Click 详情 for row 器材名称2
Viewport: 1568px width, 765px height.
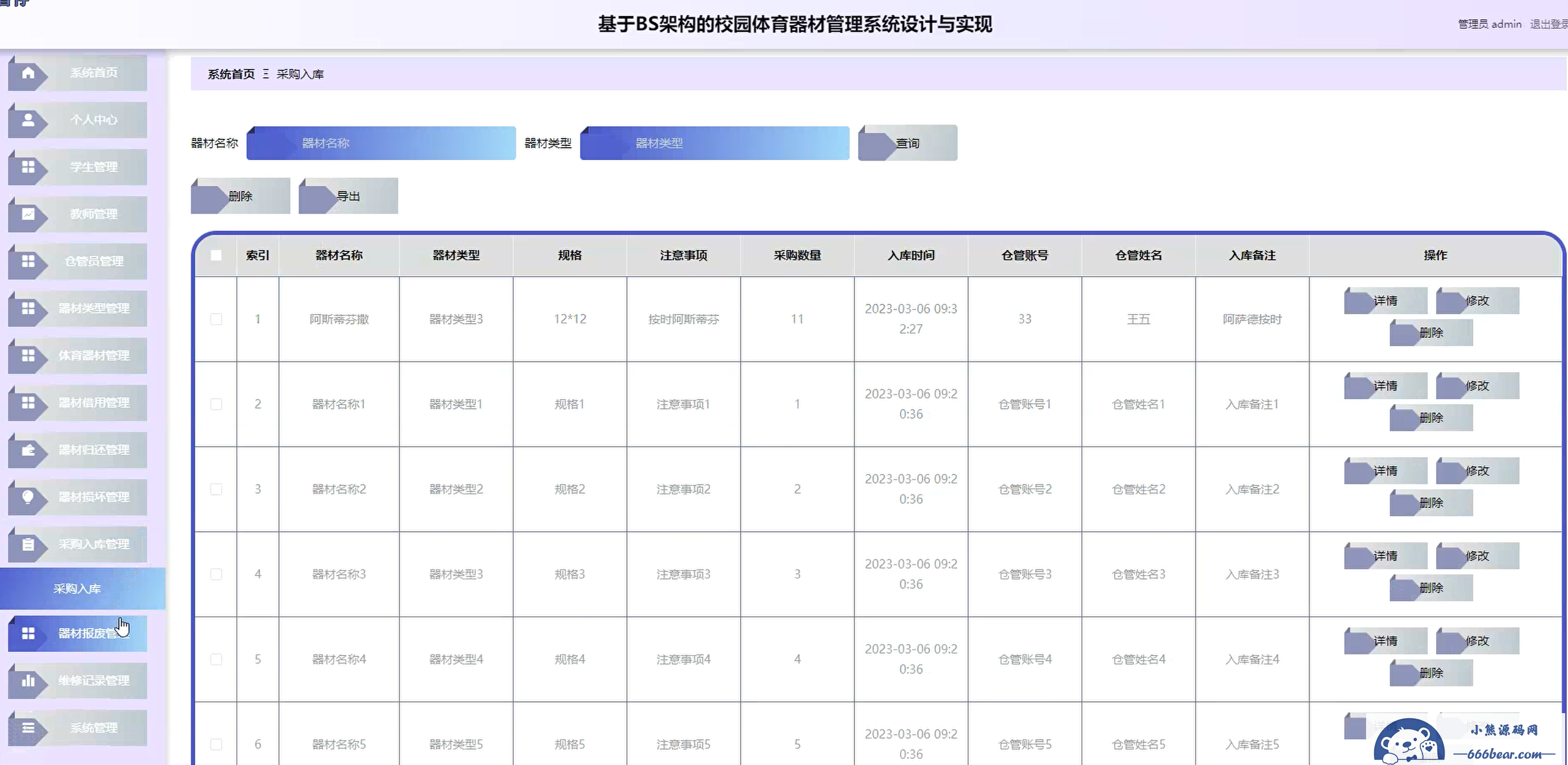point(1385,471)
